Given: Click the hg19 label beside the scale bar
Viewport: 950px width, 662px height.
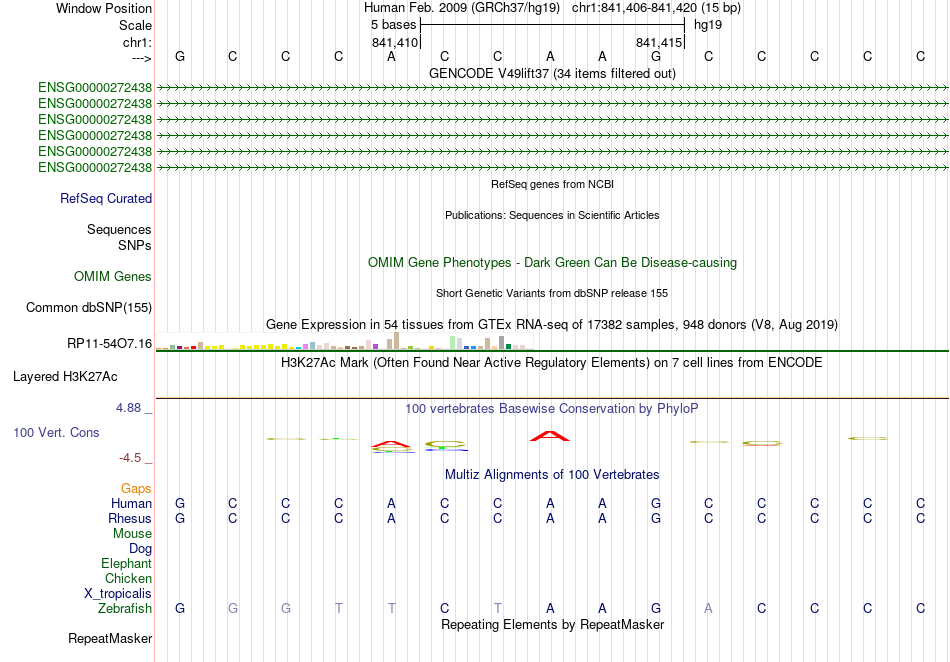Looking at the screenshot, I should (x=708, y=25).
